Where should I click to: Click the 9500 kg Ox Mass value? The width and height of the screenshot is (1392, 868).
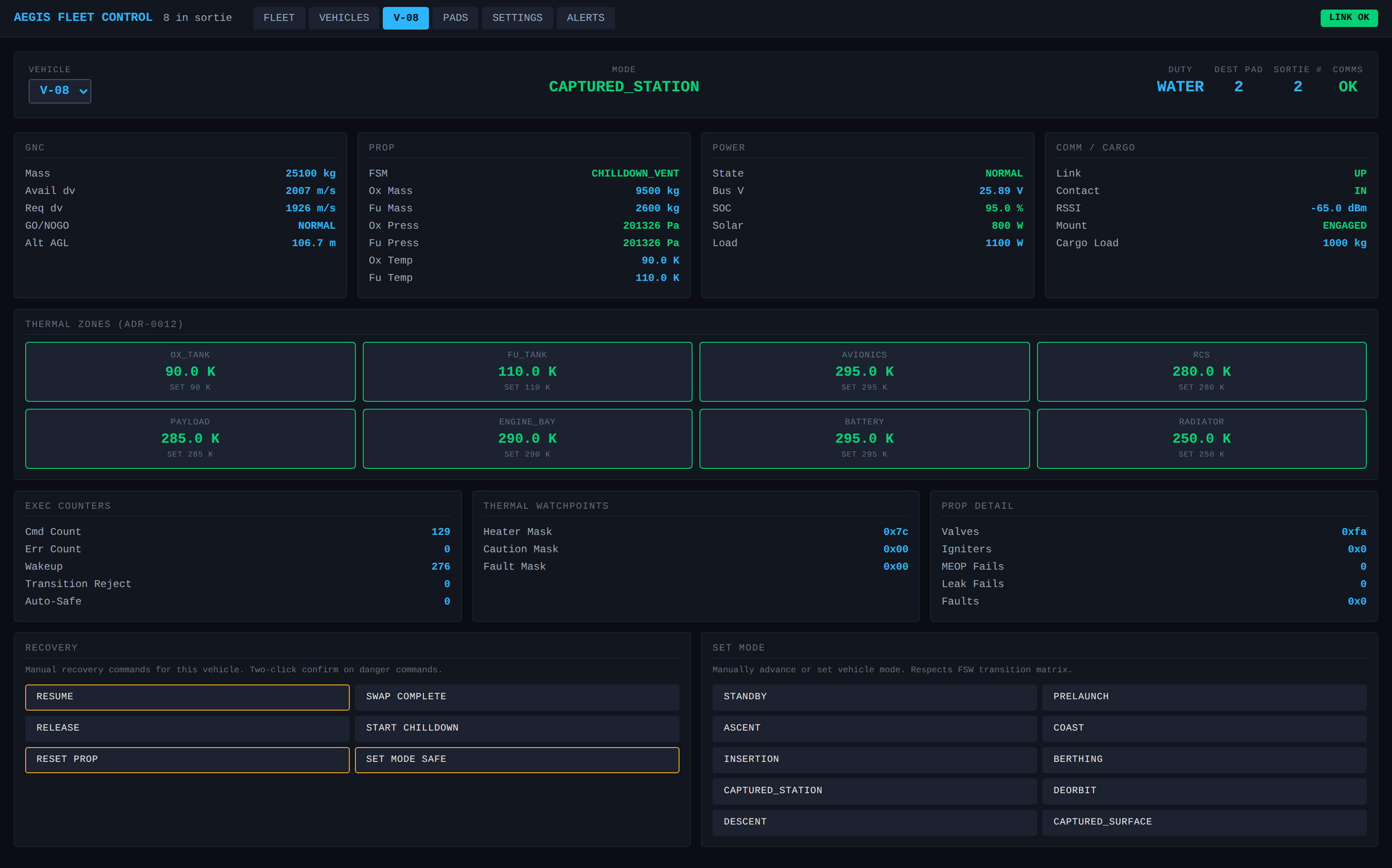tap(657, 190)
